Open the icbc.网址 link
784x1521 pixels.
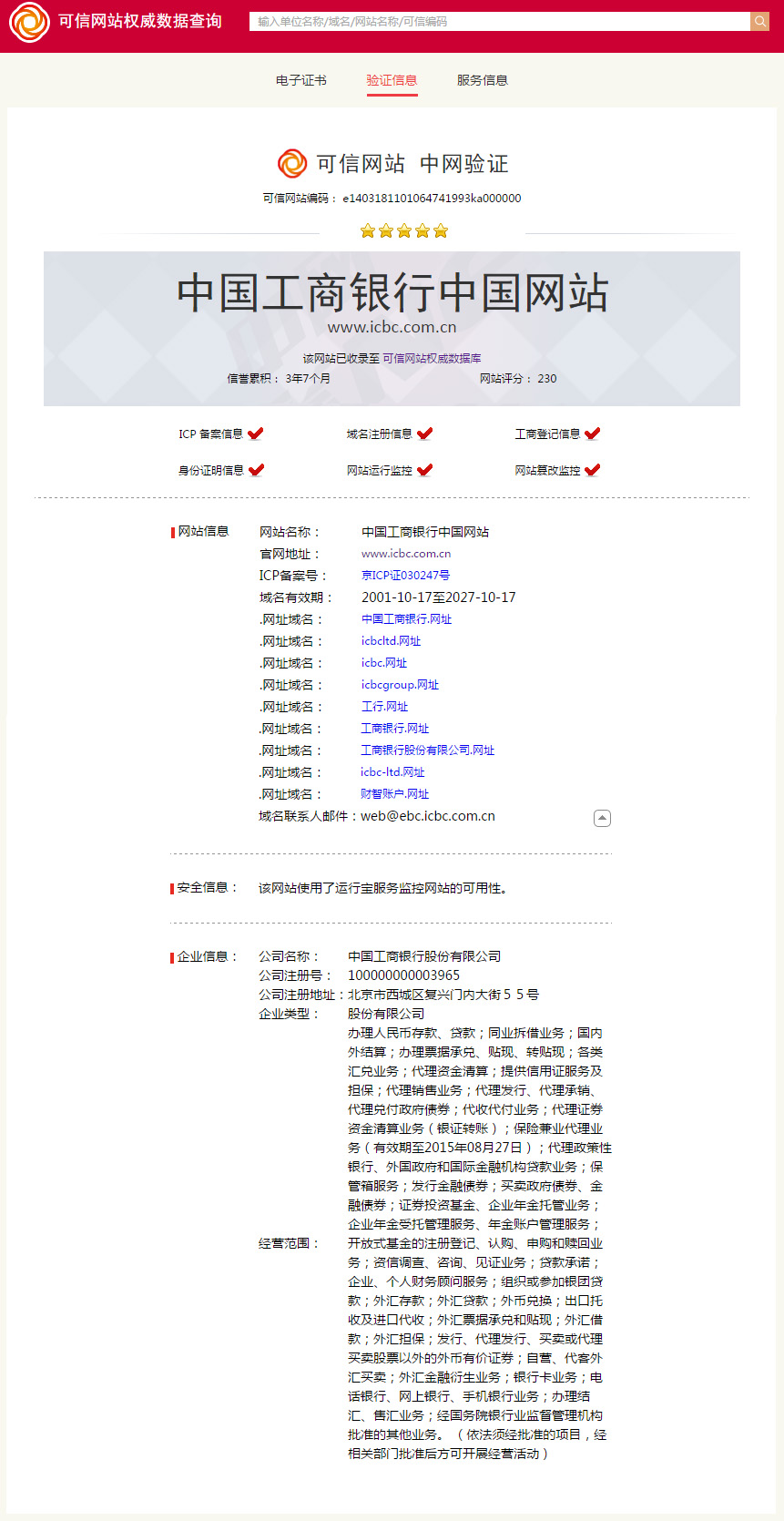384,663
